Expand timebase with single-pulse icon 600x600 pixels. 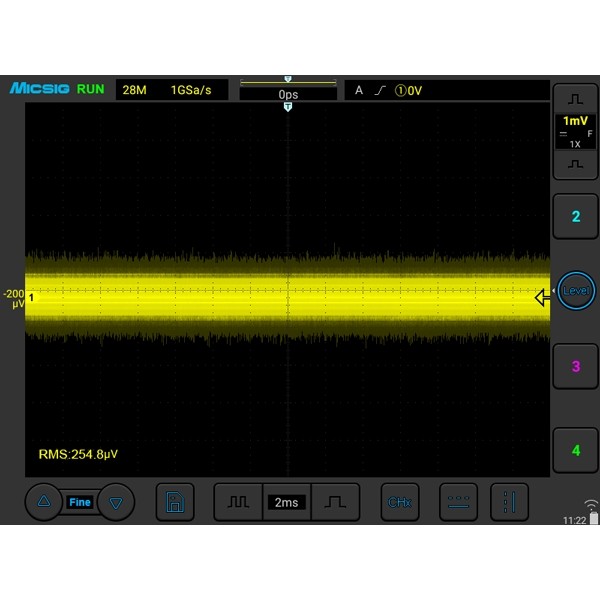(335, 502)
